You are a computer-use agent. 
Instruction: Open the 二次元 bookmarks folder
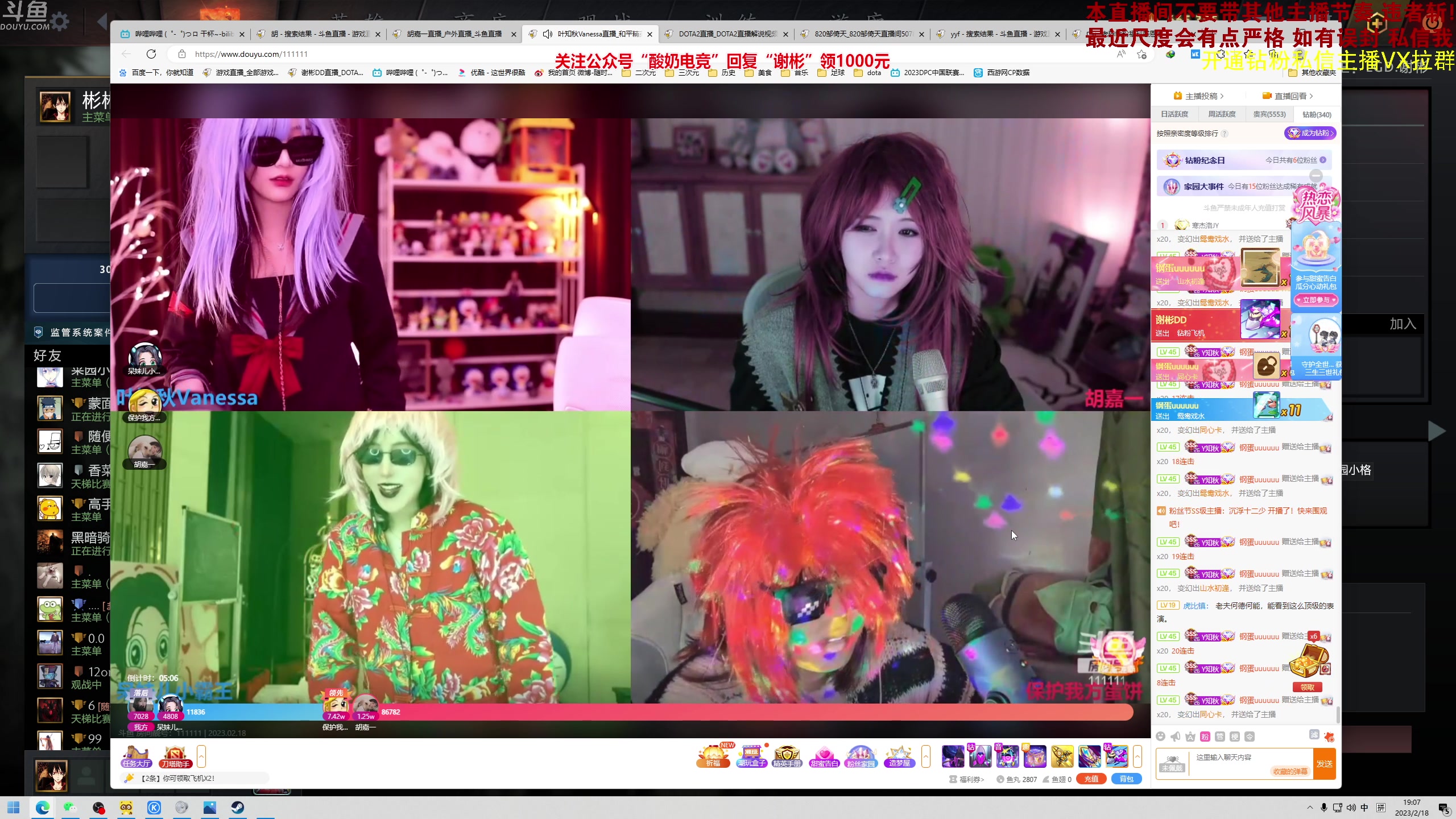click(x=639, y=73)
